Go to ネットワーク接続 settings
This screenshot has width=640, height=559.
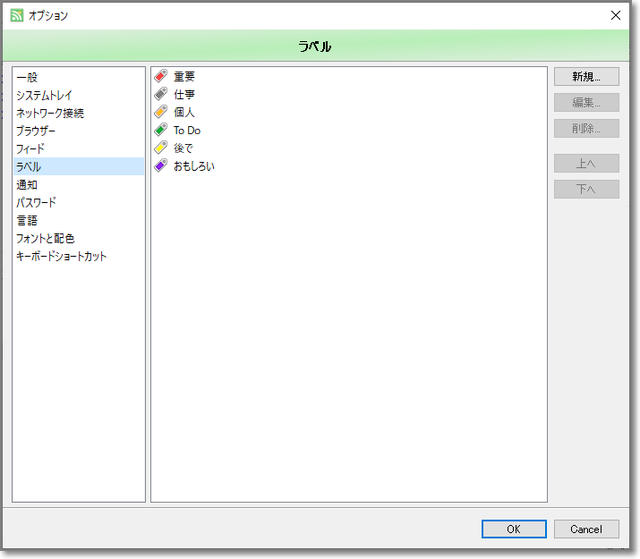click(x=50, y=113)
